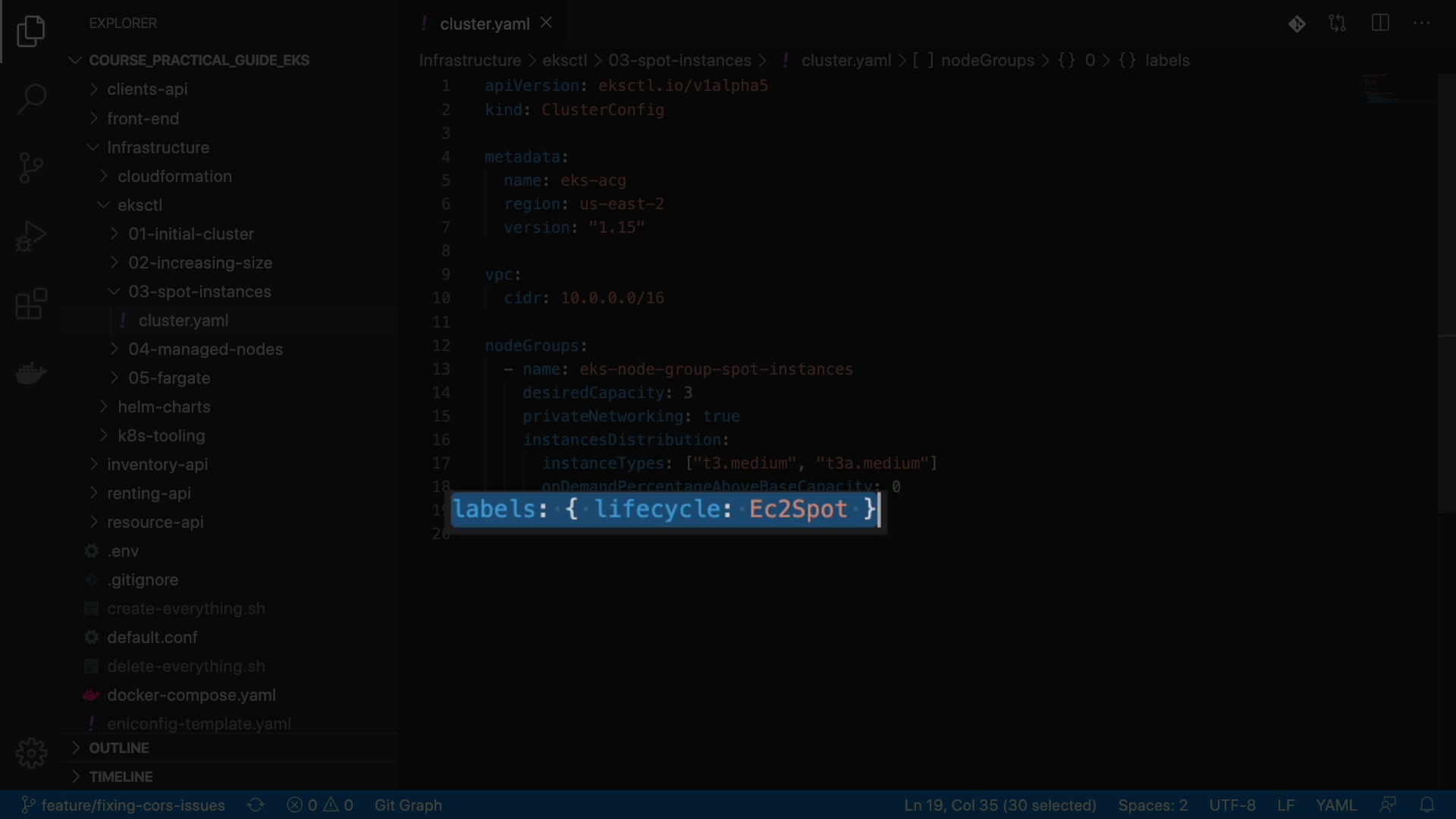Viewport: 1456px width, 819px height.
Task: Open the Search view in activity bar
Action: click(x=31, y=99)
